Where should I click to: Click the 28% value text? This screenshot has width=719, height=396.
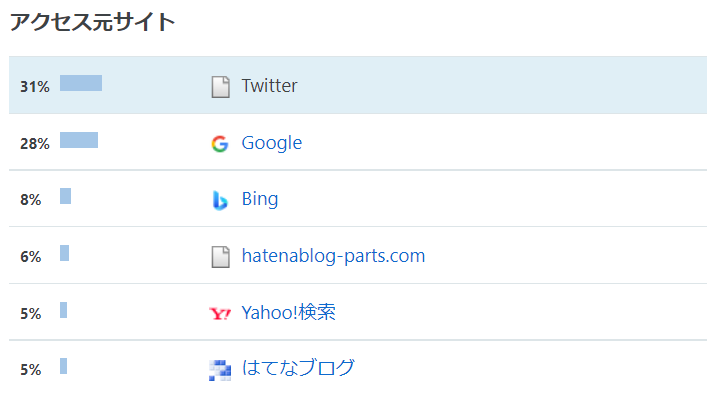tap(35, 144)
